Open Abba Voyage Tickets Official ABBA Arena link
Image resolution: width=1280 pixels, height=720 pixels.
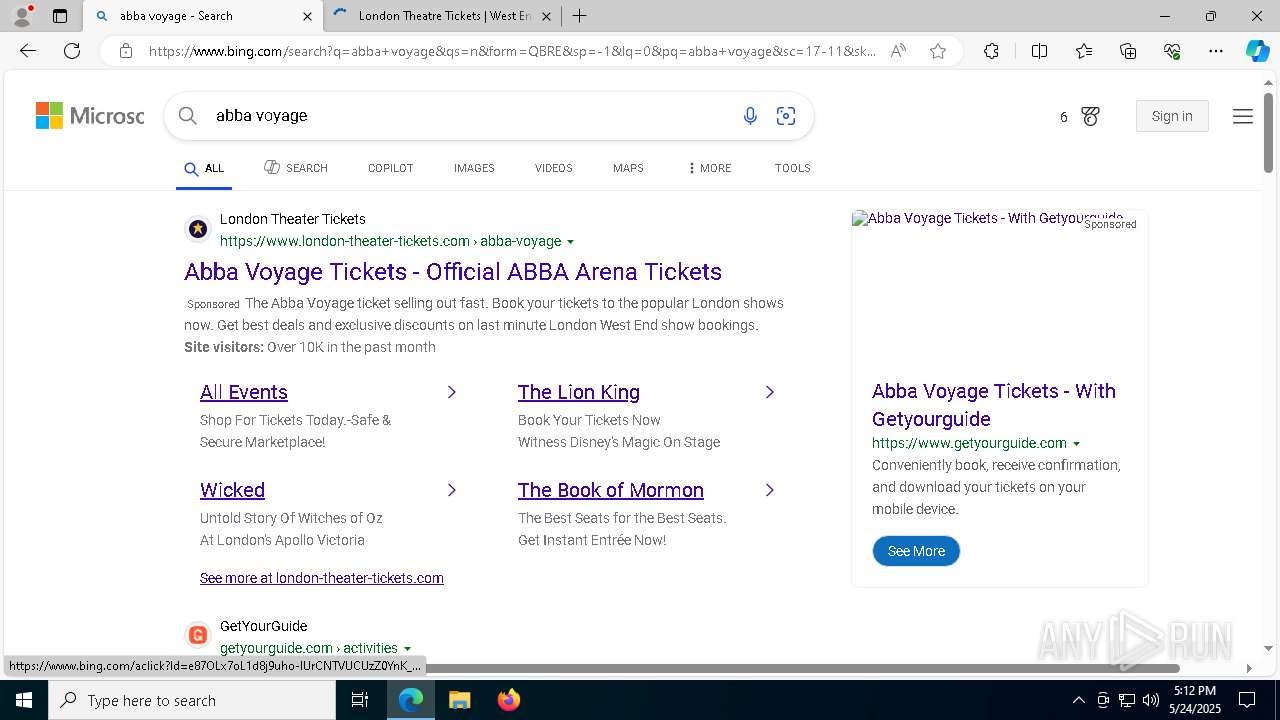click(x=453, y=272)
